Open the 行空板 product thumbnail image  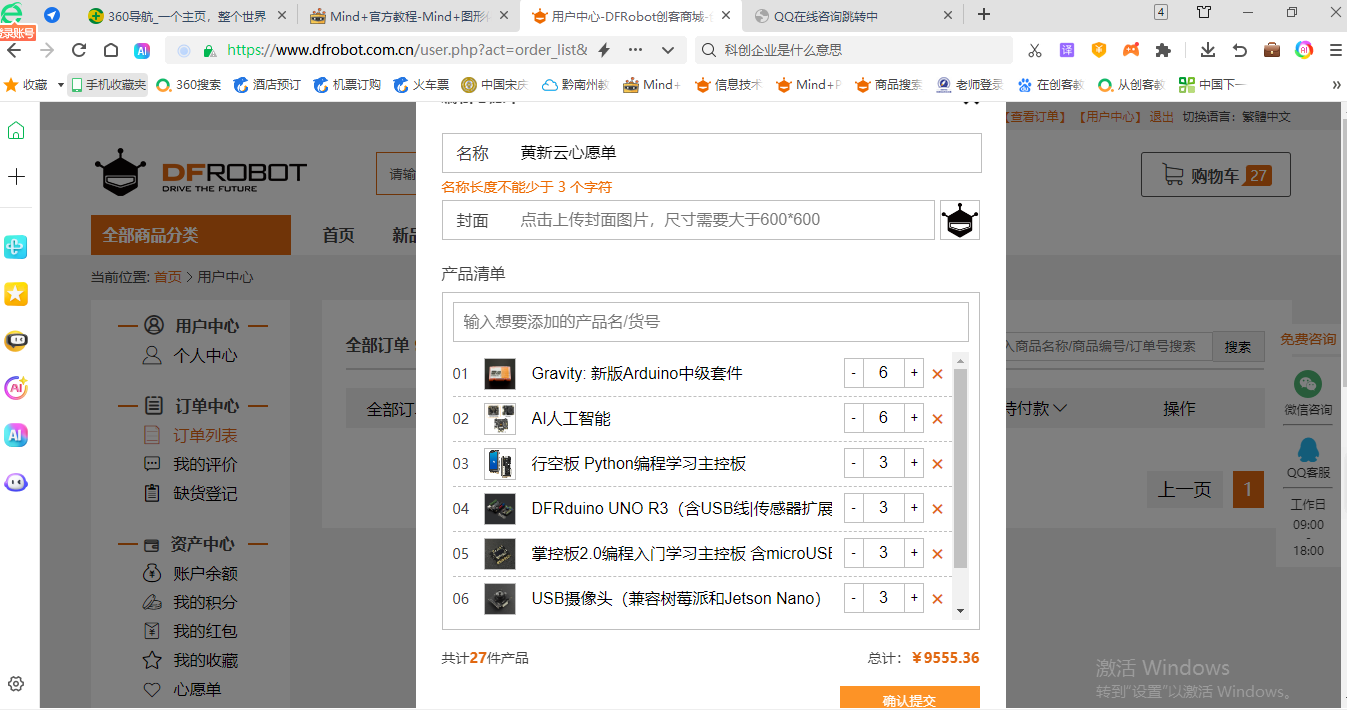(500, 464)
